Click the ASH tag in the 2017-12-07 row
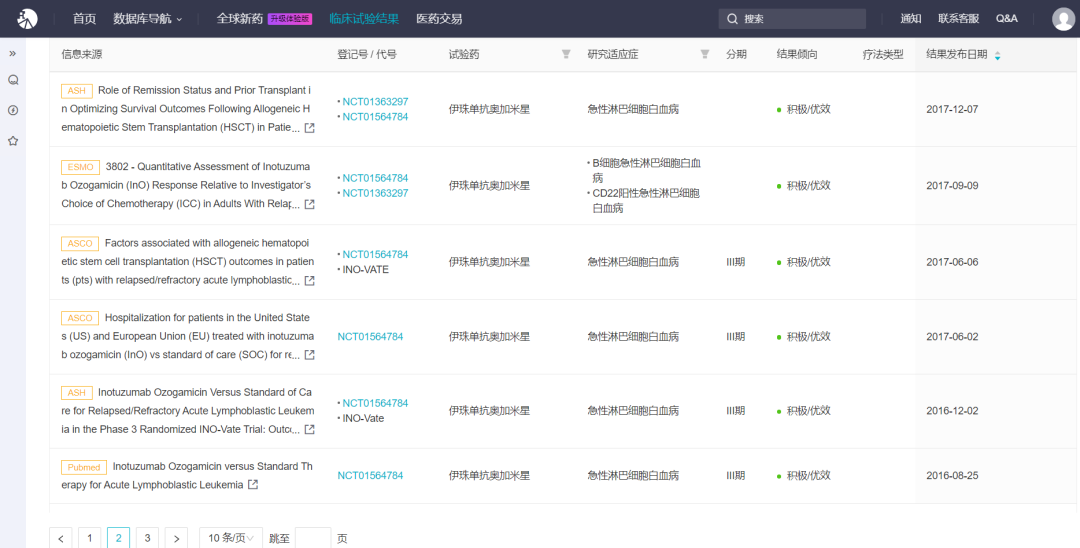The height and width of the screenshot is (548, 1080). point(76,91)
